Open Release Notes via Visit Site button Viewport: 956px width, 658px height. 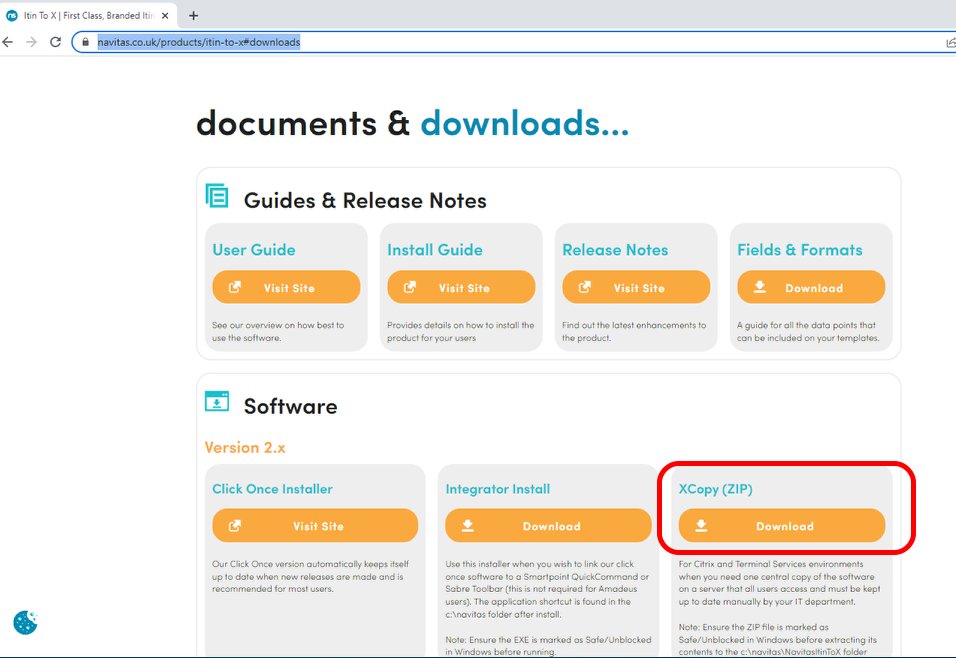coord(636,287)
